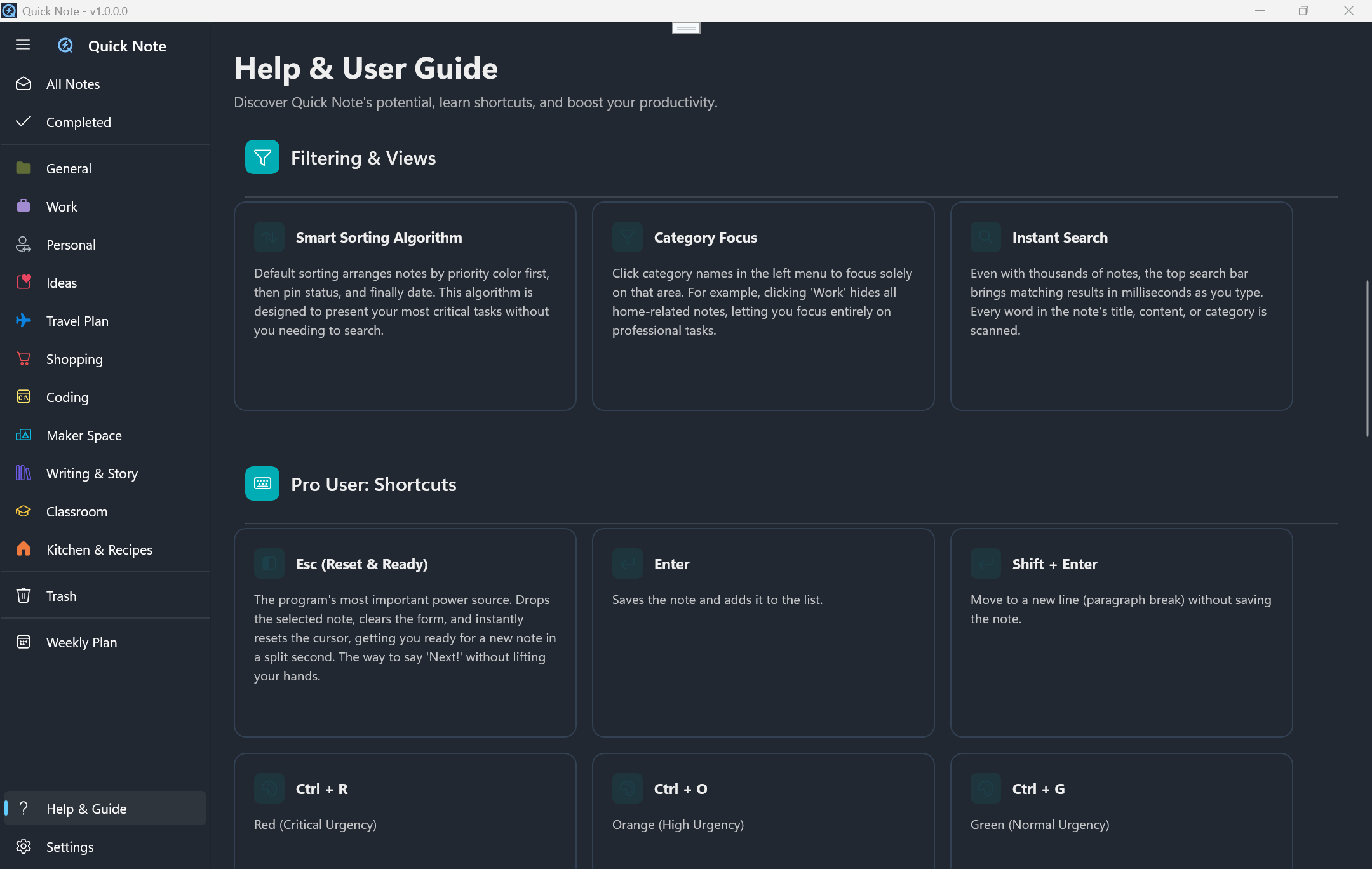Click the Esc (Reset & Ready) card

pyautogui.click(x=405, y=633)
